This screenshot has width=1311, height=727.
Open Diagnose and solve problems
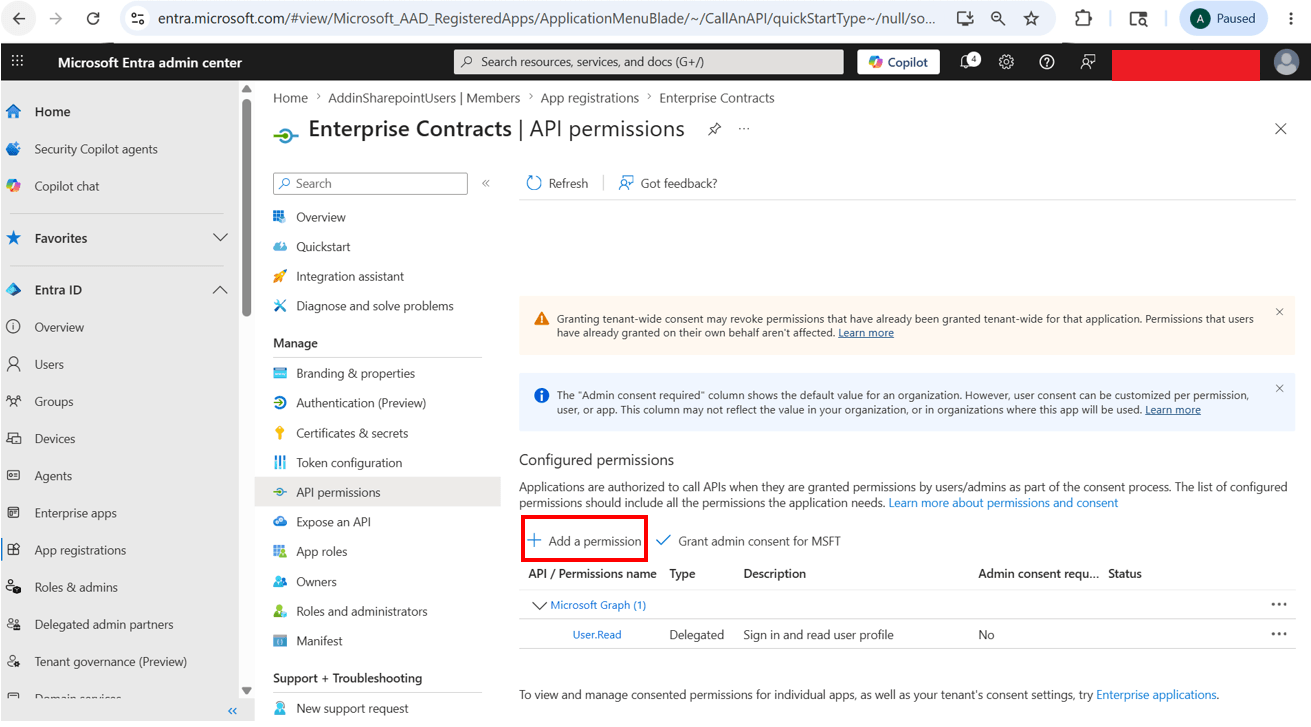(x=377, y=306)
